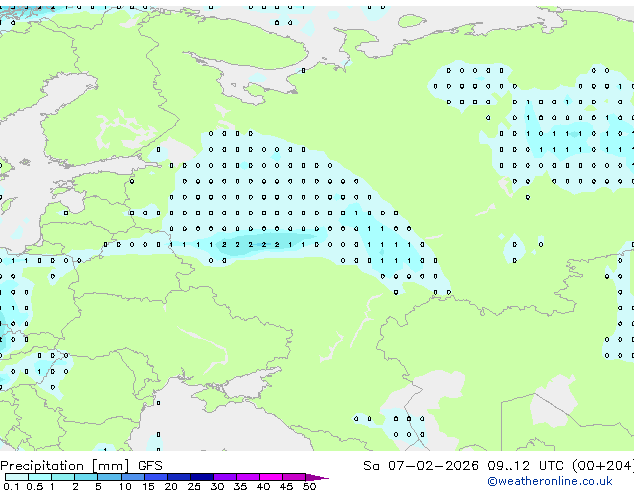Click the "5" legend scale label
This screenshot has height=490, width=634.
98,486
